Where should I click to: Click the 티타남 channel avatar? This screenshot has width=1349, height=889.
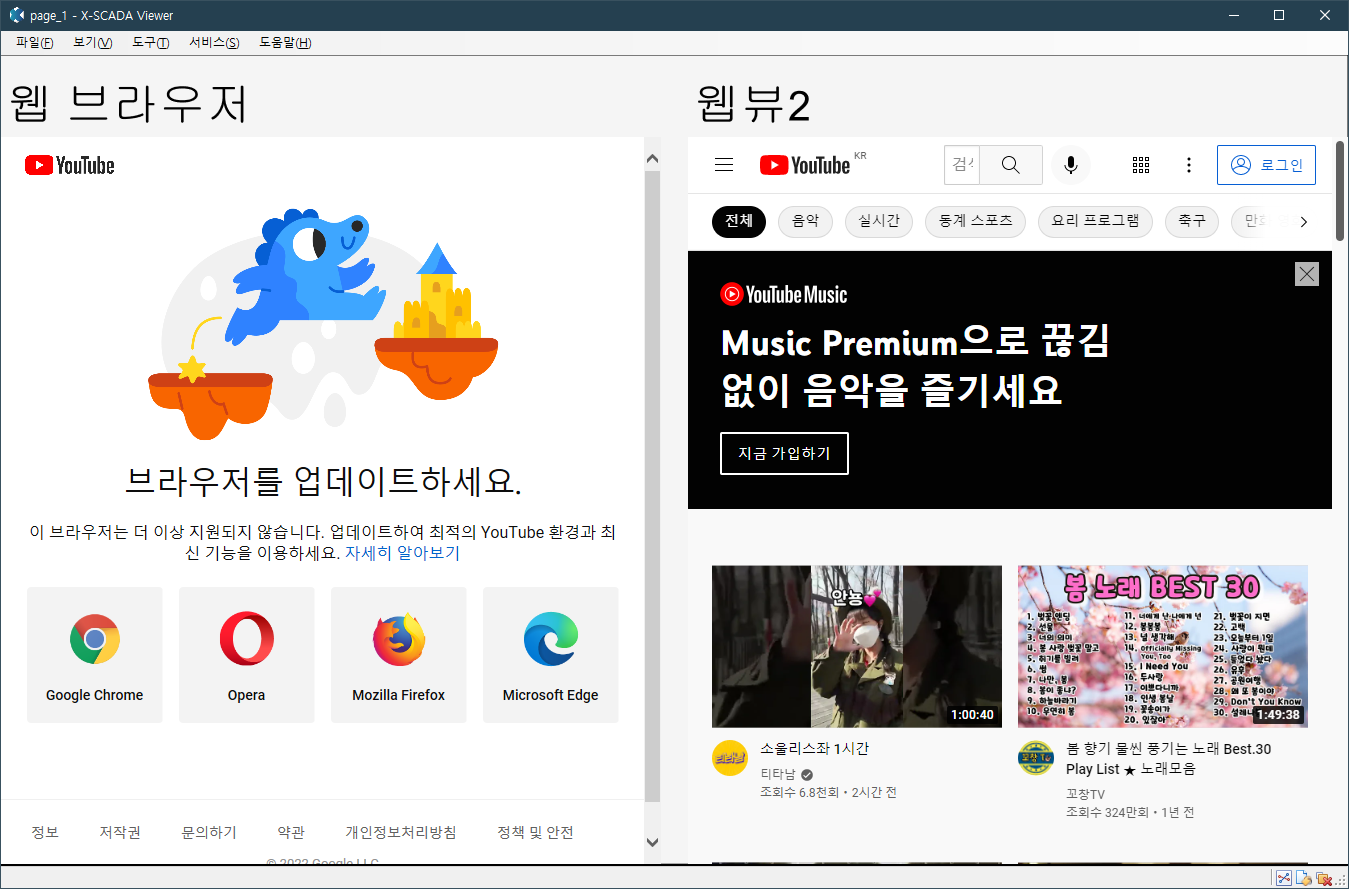click(x=729, y=758)
